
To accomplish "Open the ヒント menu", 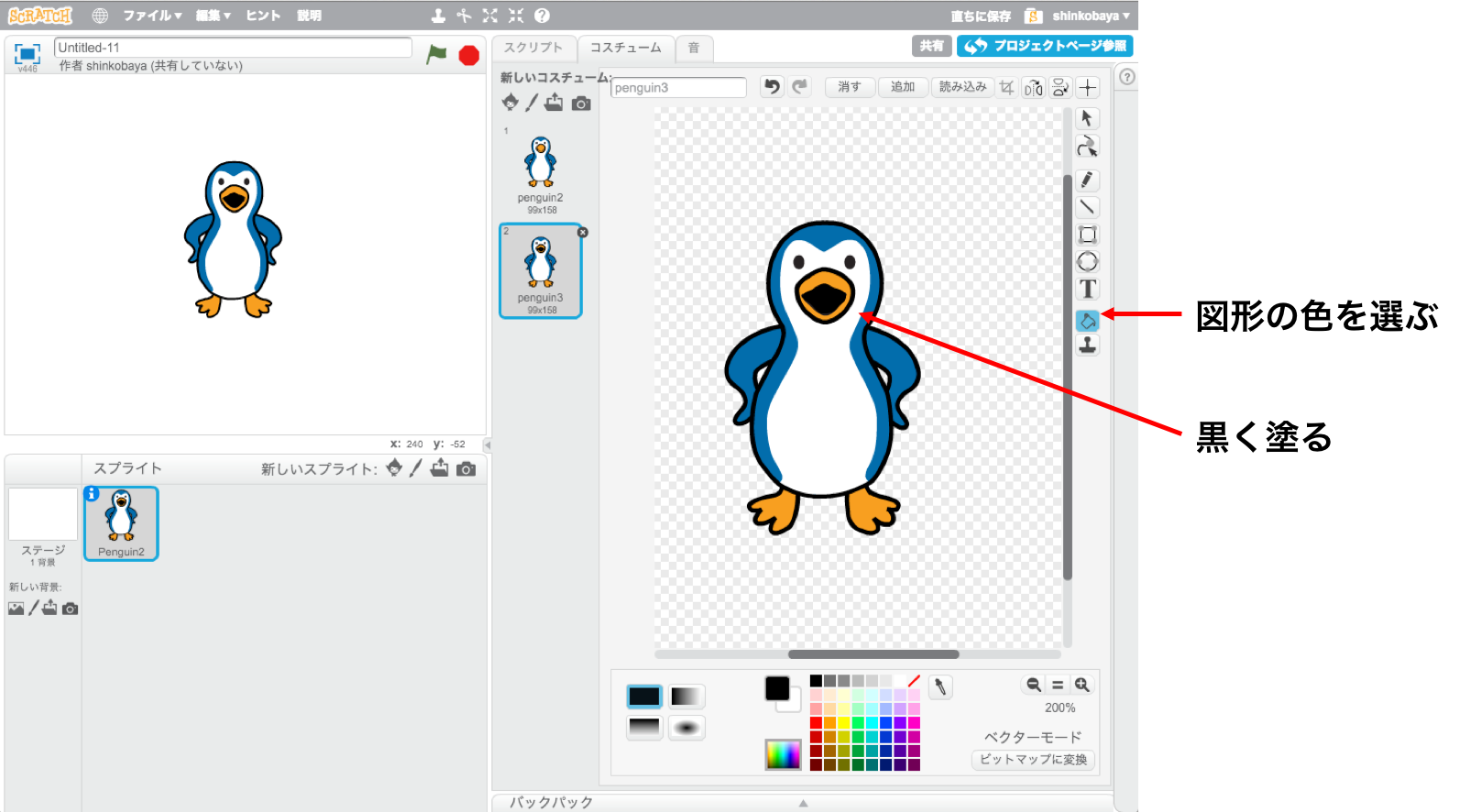I will coord(263,16).
